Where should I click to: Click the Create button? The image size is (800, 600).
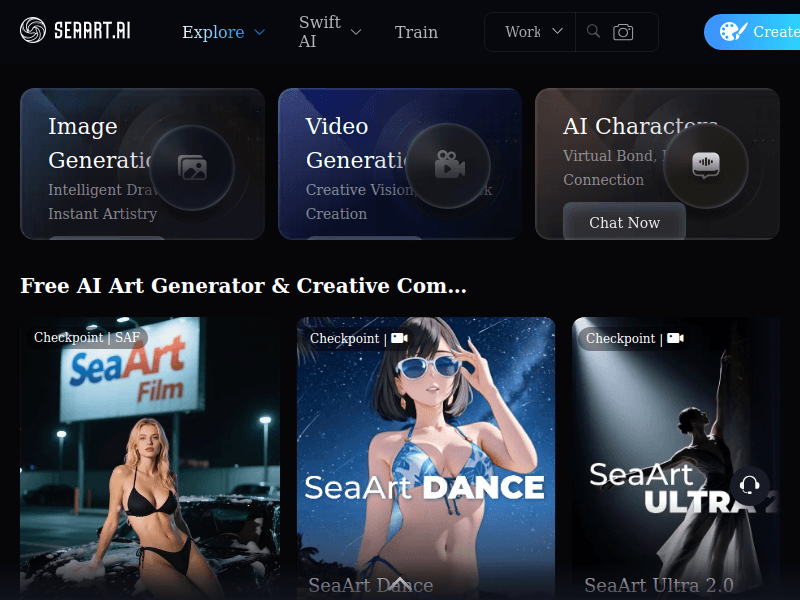click(752, 32)
